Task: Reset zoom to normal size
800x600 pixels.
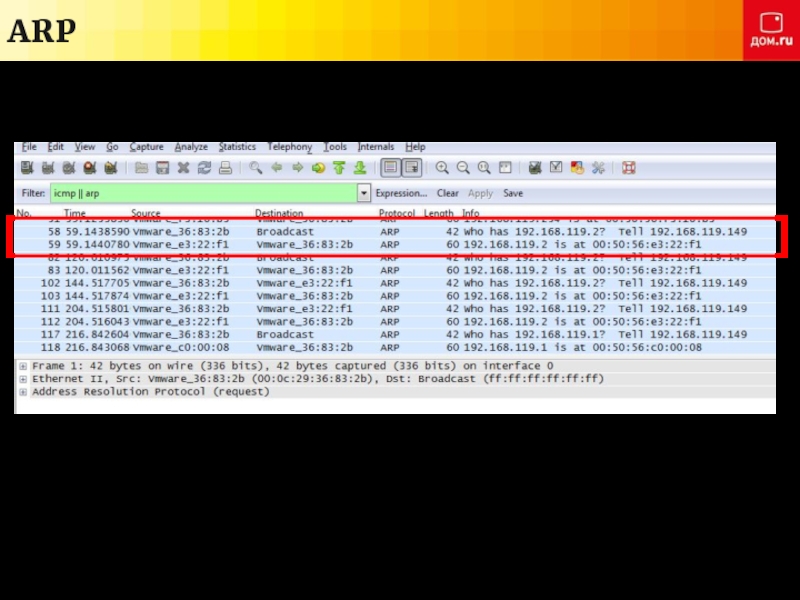Action: 484,168
